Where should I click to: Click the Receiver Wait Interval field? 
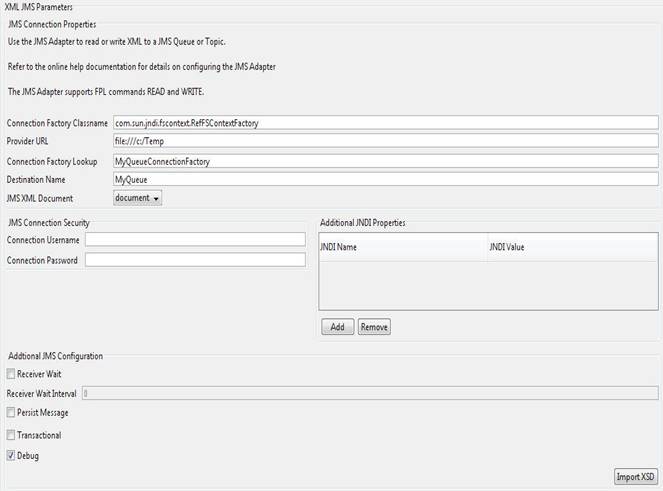[370, 393]
